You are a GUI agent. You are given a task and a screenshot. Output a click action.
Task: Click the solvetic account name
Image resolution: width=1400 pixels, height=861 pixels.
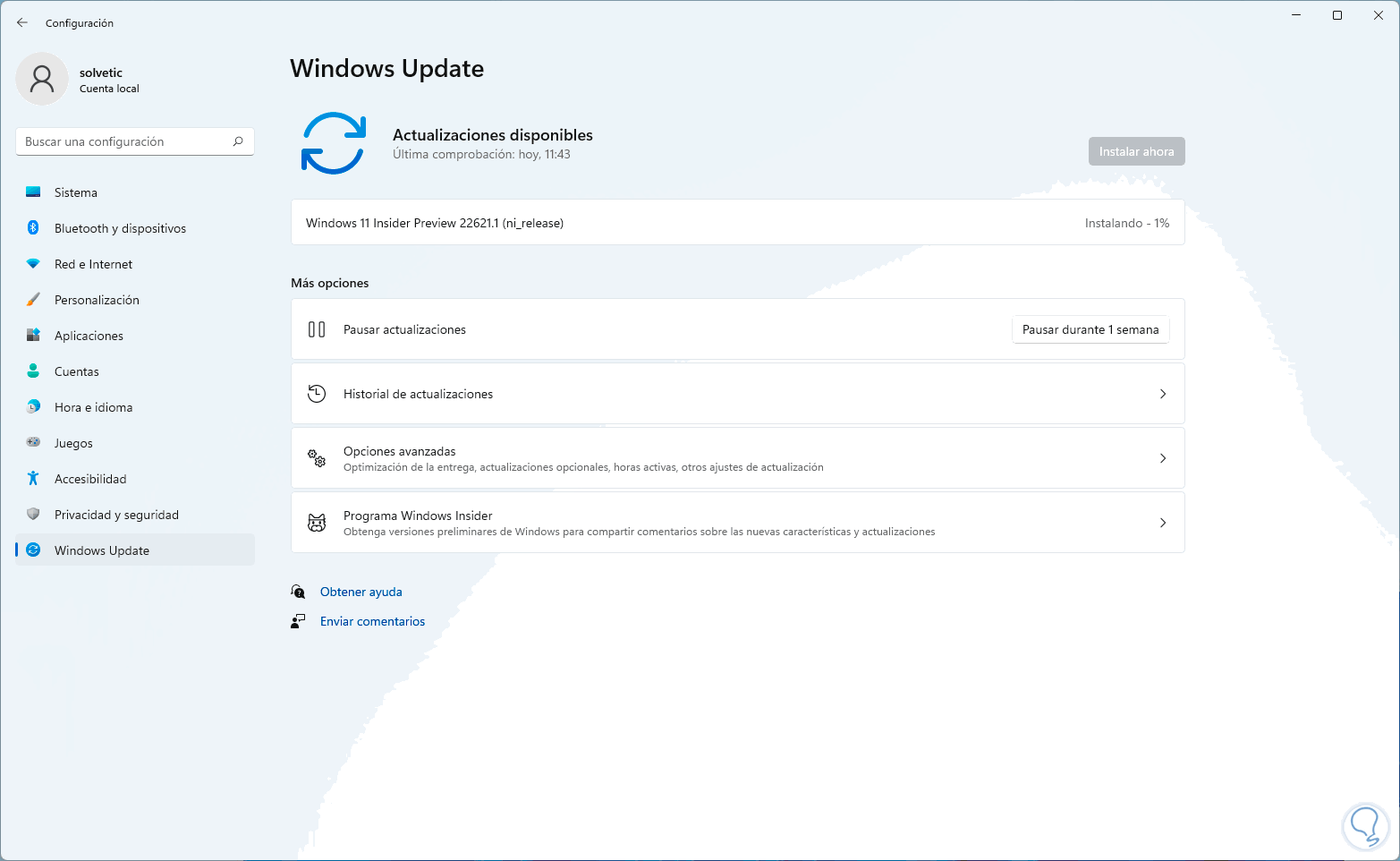[101, 72]
